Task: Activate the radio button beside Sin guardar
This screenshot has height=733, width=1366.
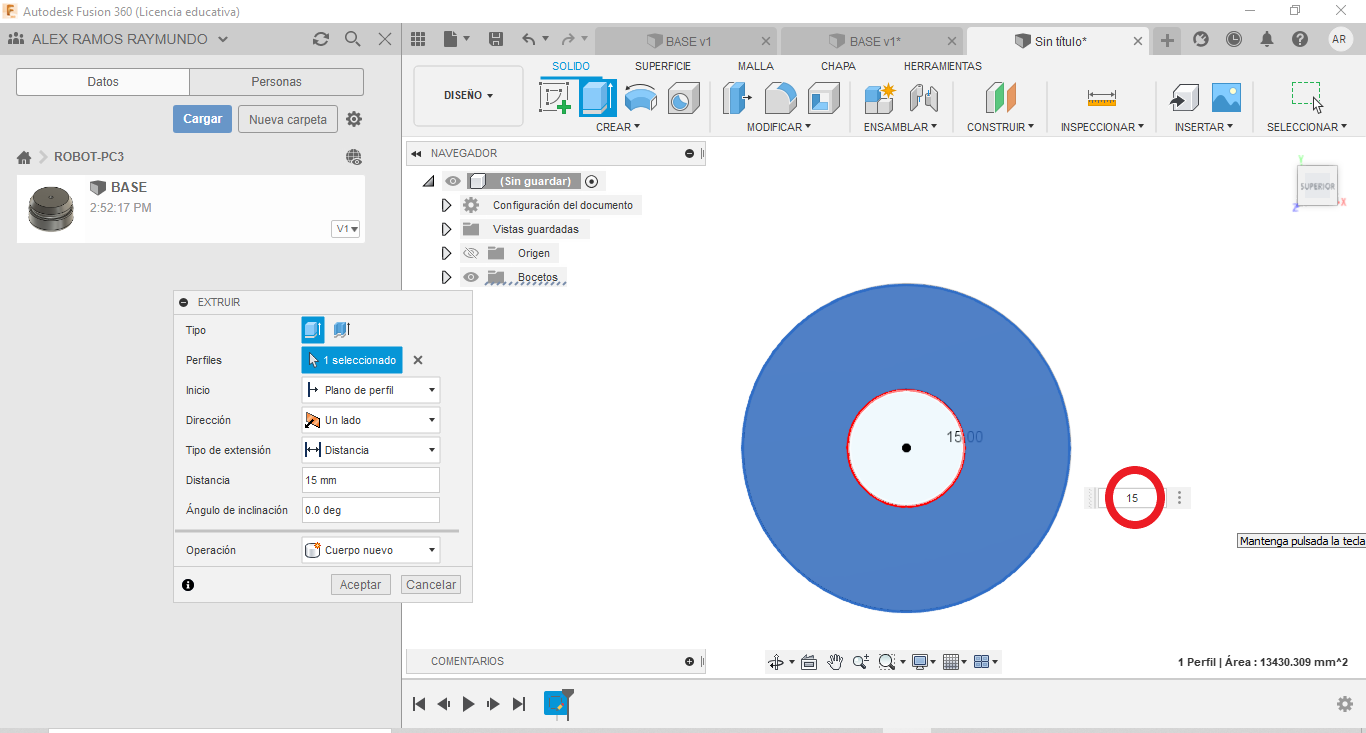Action: coord(592,181)
